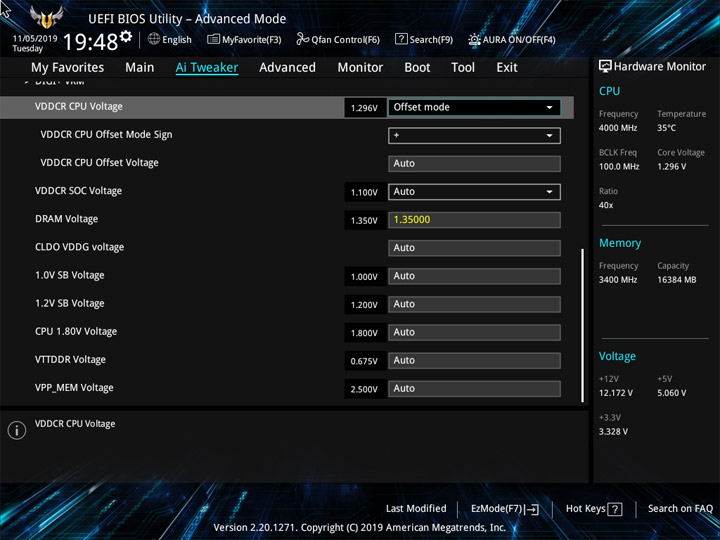Open the Monitor tab
The width and height of the screenshot is (720, 540).
[360, 68]
